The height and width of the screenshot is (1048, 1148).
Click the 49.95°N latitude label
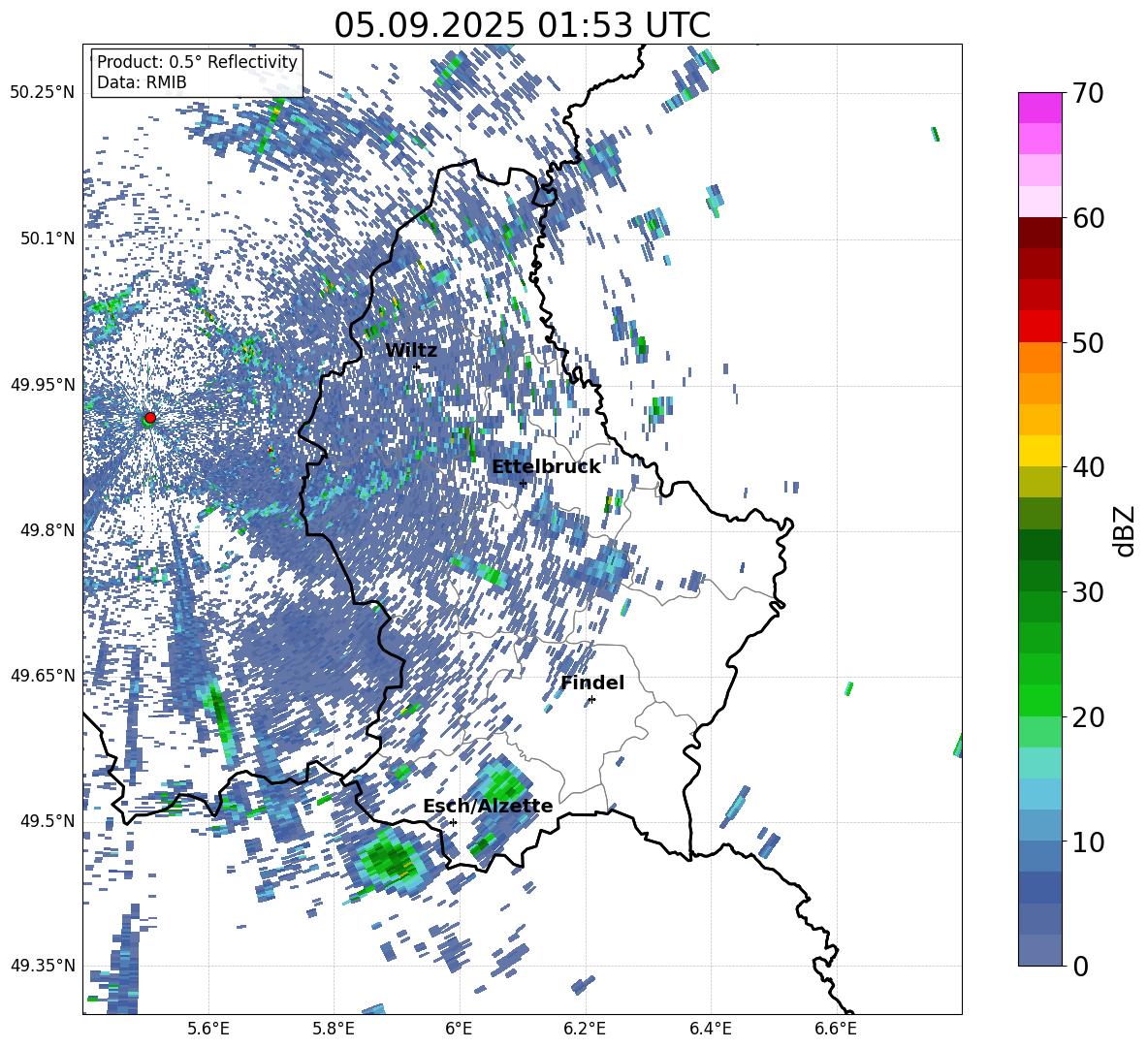point(43,385)
